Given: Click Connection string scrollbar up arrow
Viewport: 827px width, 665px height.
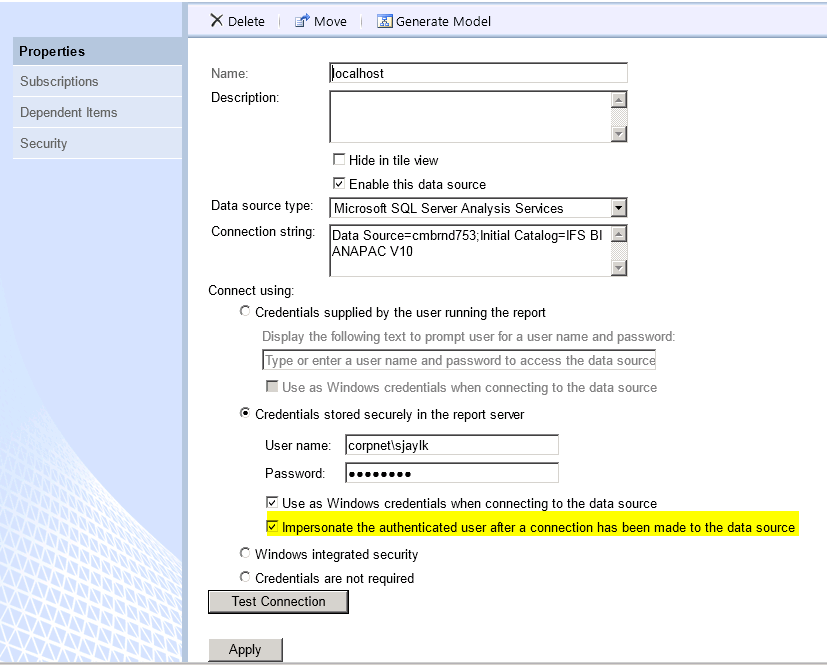Looking at the screenshot, I should pyautogui.click(x=619, y=234).
